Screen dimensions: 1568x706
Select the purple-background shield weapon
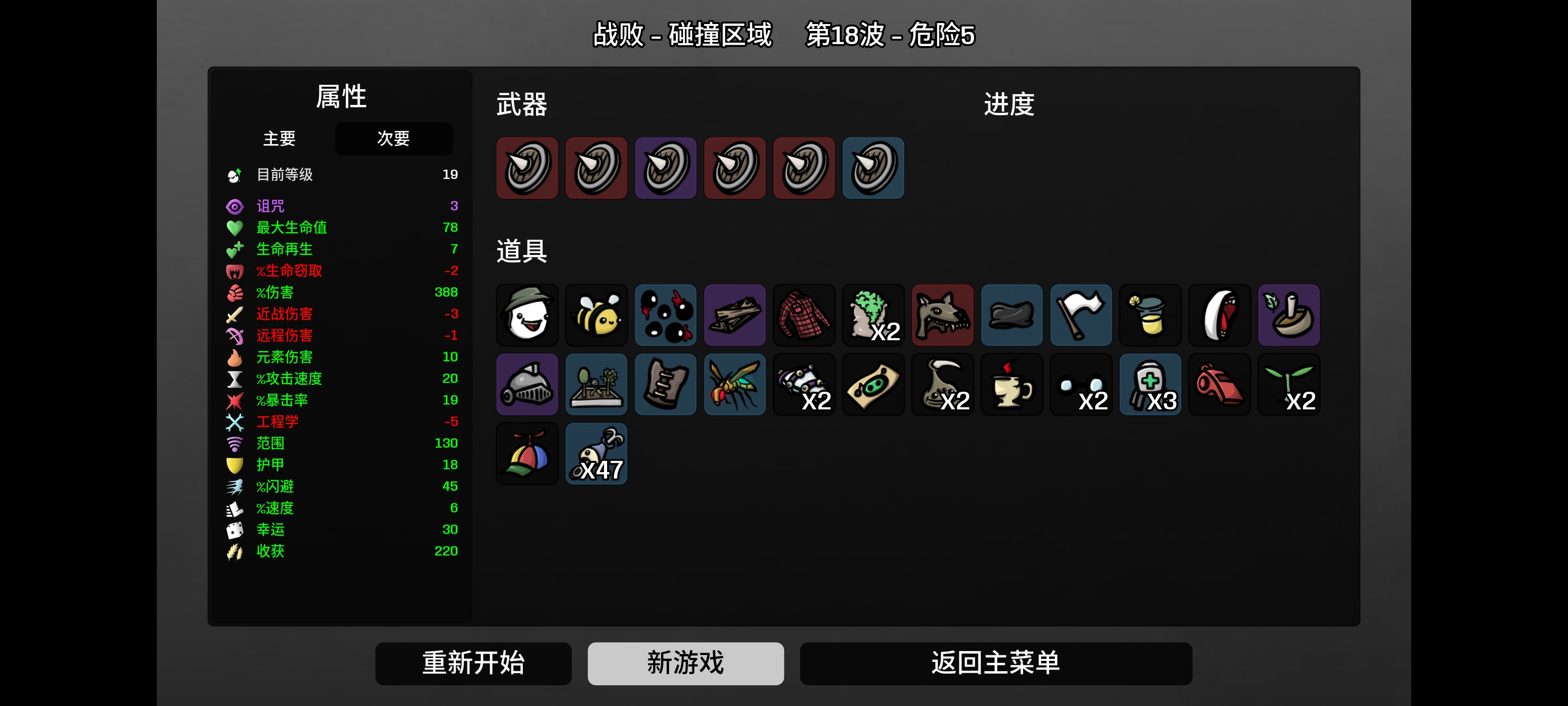click(x=665, y=168)
